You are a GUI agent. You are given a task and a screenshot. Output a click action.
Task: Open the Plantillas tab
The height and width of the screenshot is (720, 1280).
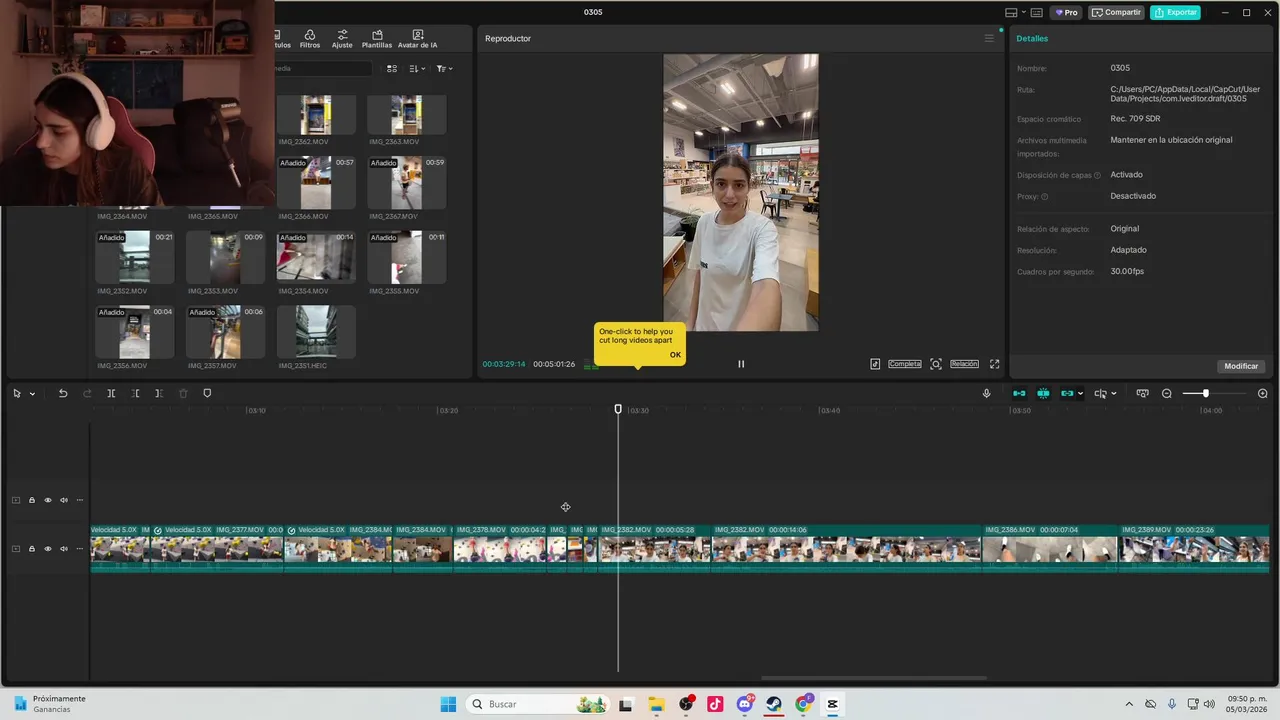[x=377, y=39]
